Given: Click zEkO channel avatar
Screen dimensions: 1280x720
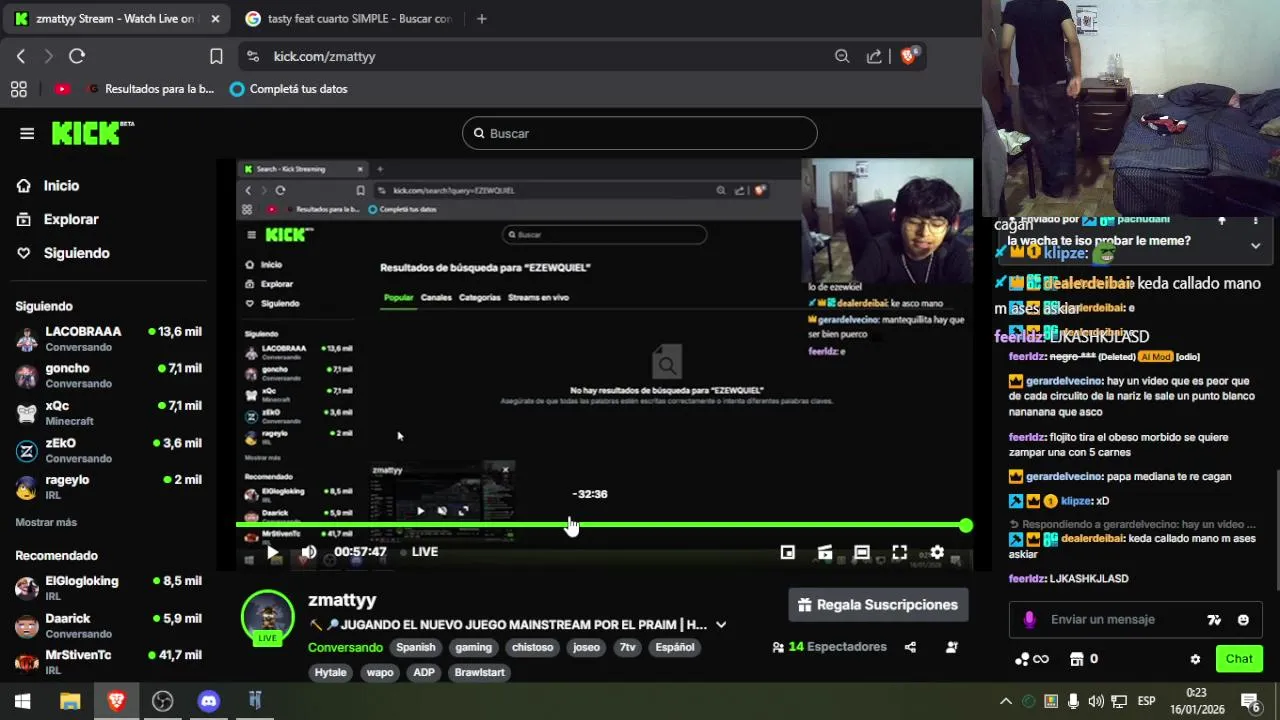Looking at the screenshot, I should pos(27,451).
